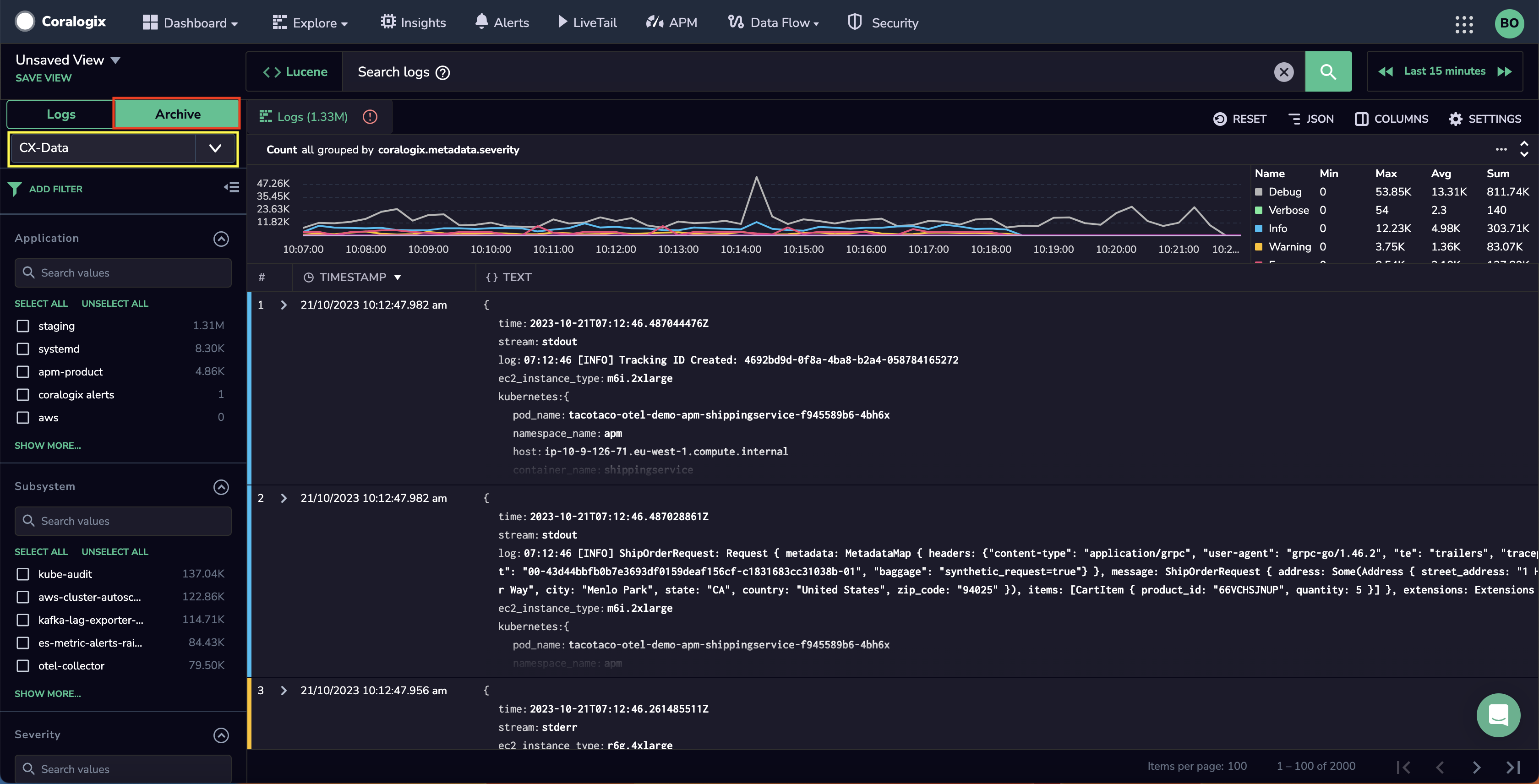Open the chat support bubble
Screen dimensions: 1539x784
click(x=1498, y=715)
